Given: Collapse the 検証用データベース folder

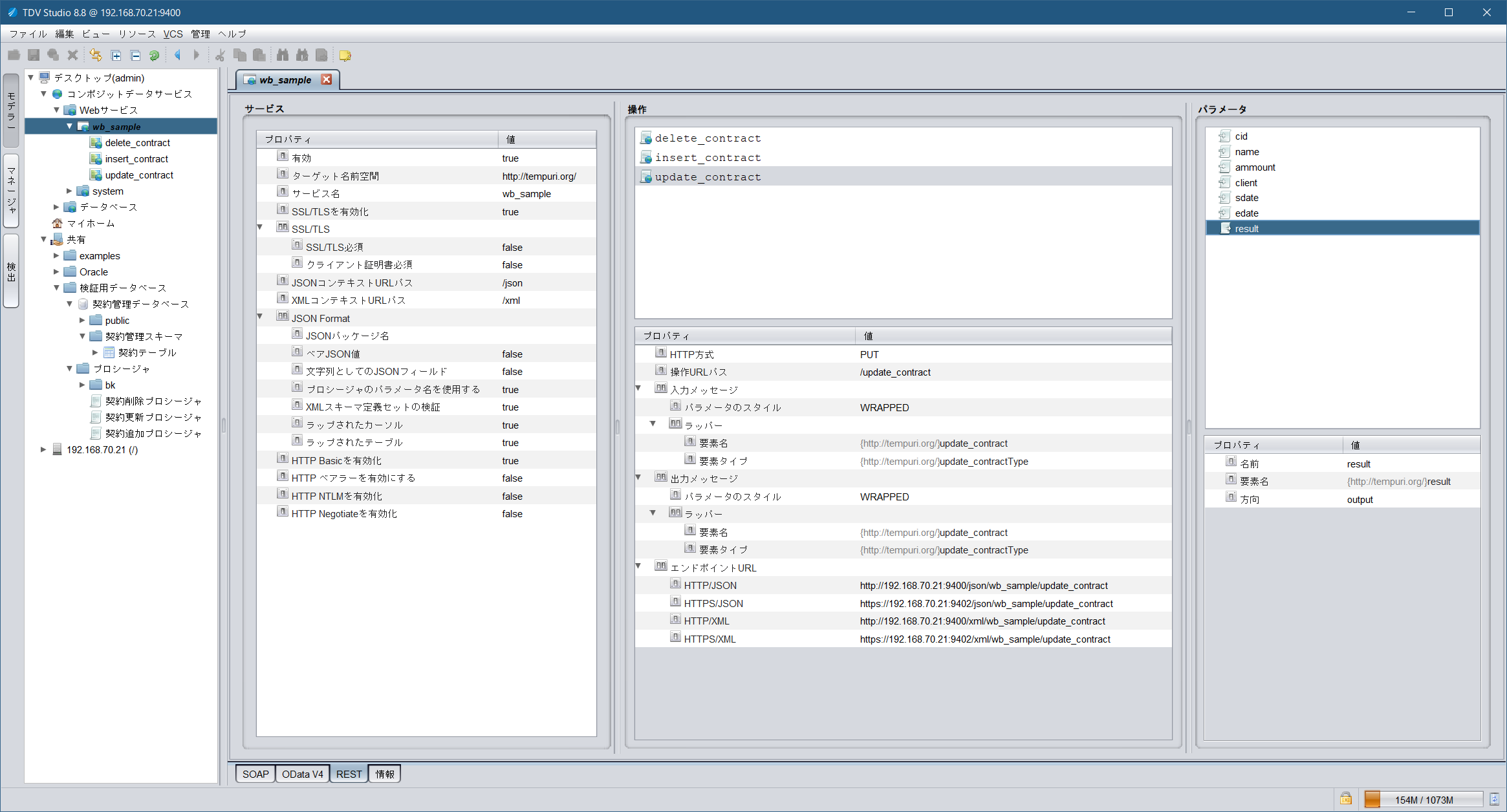Looking at the screenshot, I should tap(56, 288).
